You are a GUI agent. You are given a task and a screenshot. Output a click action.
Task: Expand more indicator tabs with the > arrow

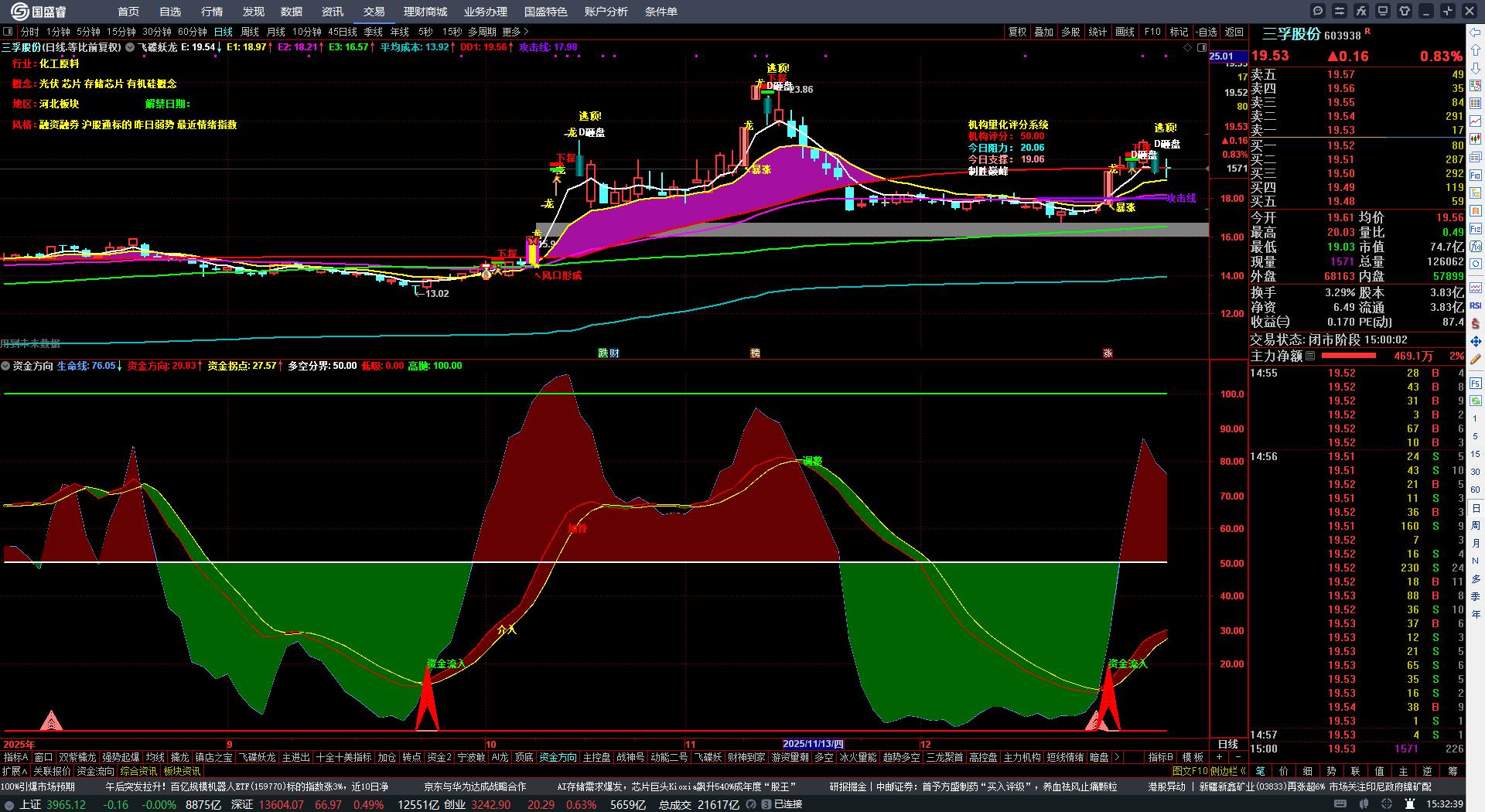pyautogui.click(x=1116, y=757)
